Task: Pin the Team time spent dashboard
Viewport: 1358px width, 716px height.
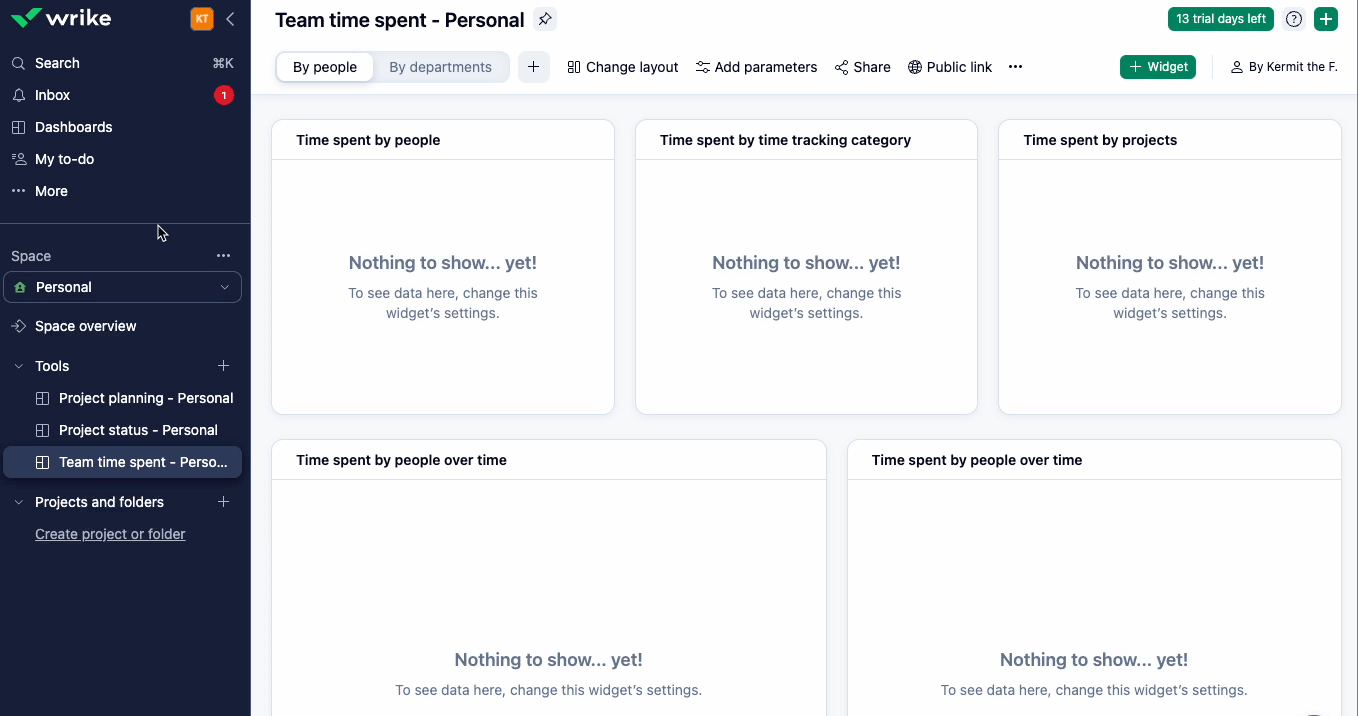Action: click(x=544, y=19)
